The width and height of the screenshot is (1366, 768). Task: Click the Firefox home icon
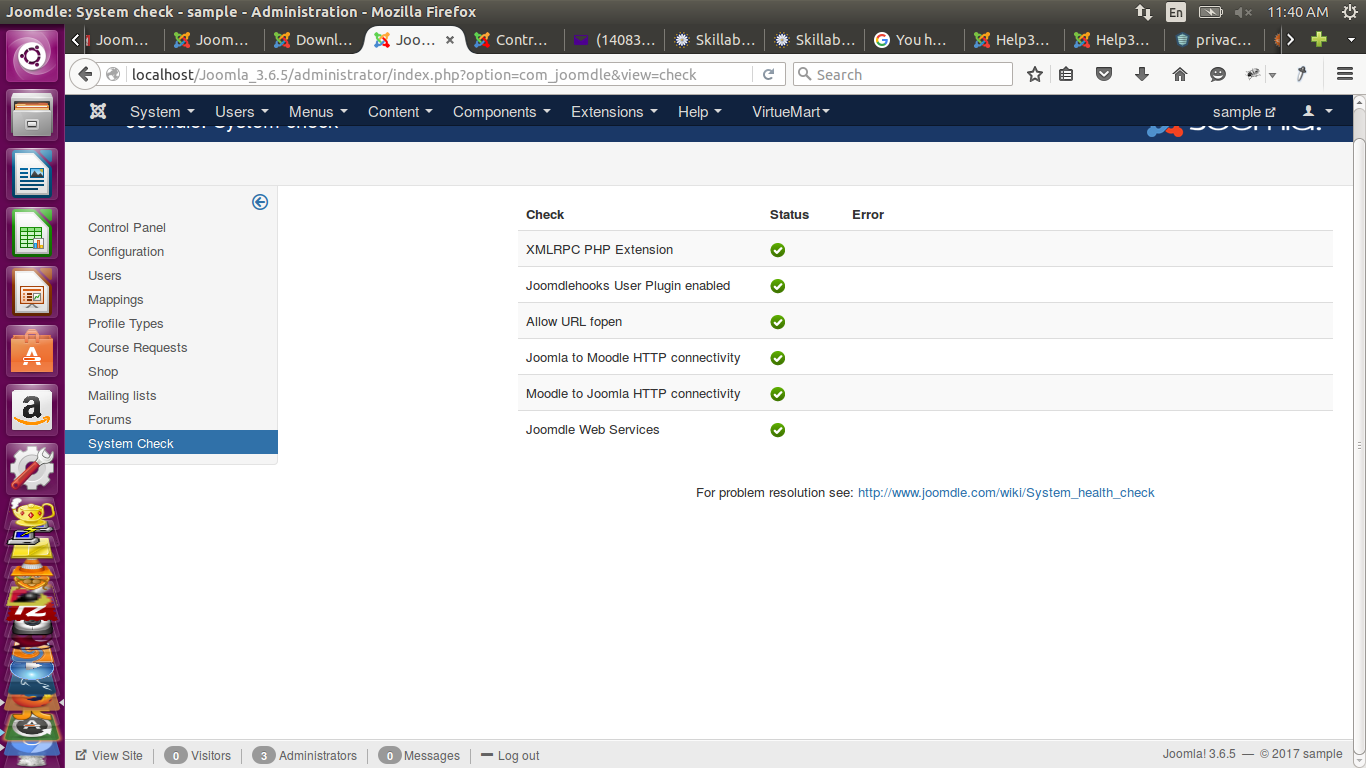(x=1180, y=75)
